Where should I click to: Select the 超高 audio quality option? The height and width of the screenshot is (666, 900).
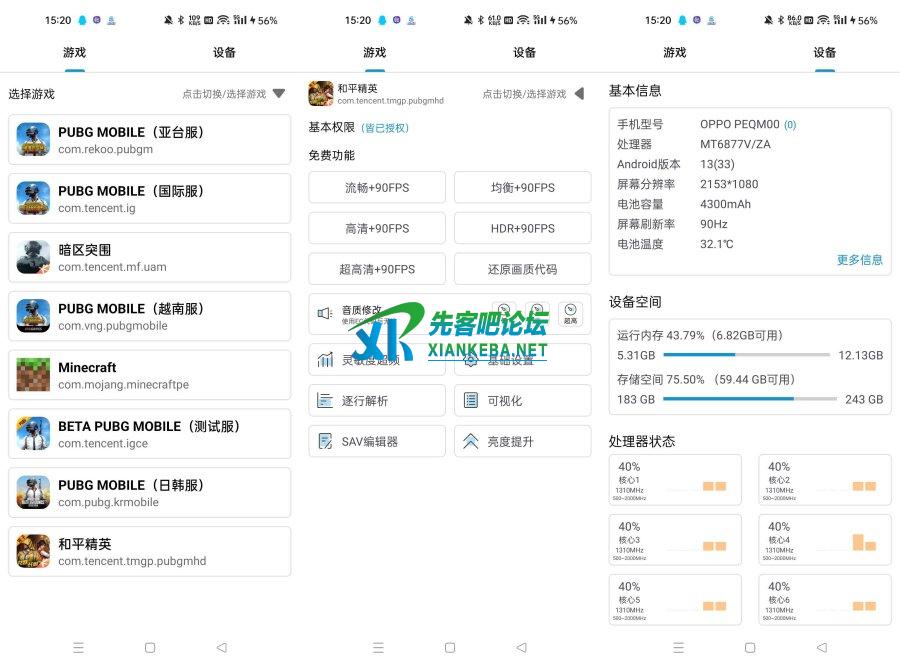tap(570, 314)
